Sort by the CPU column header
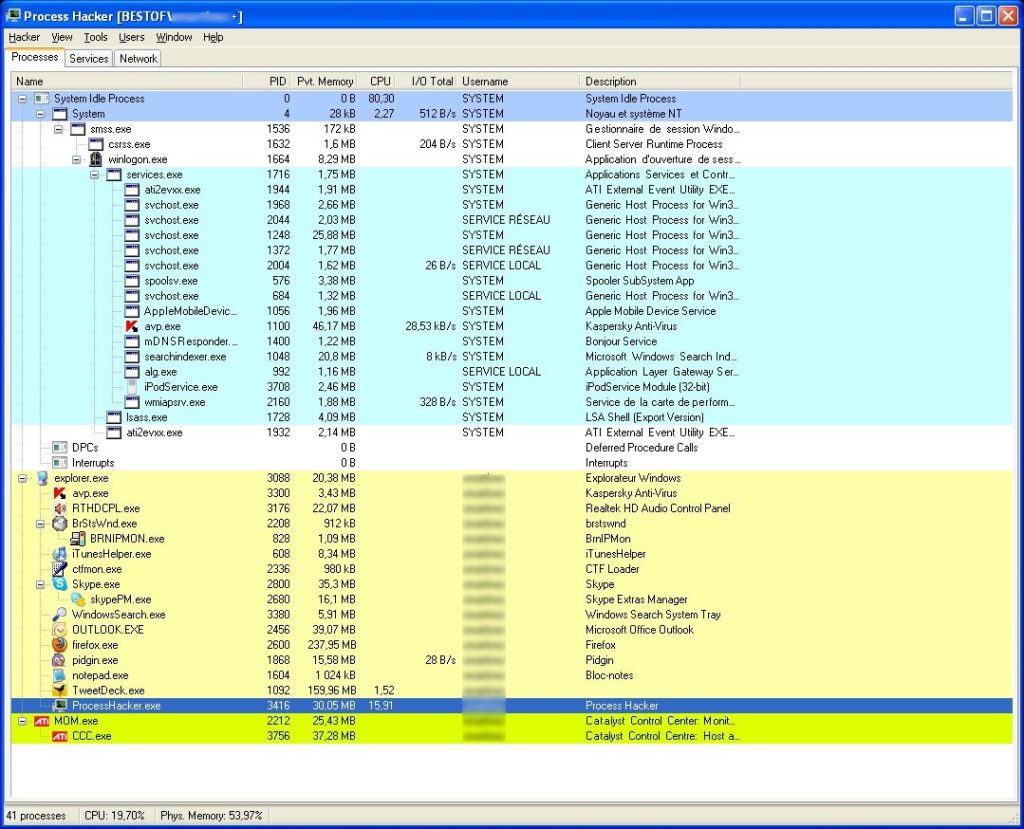The image size is (1024, 829). [x=377, y=81]
